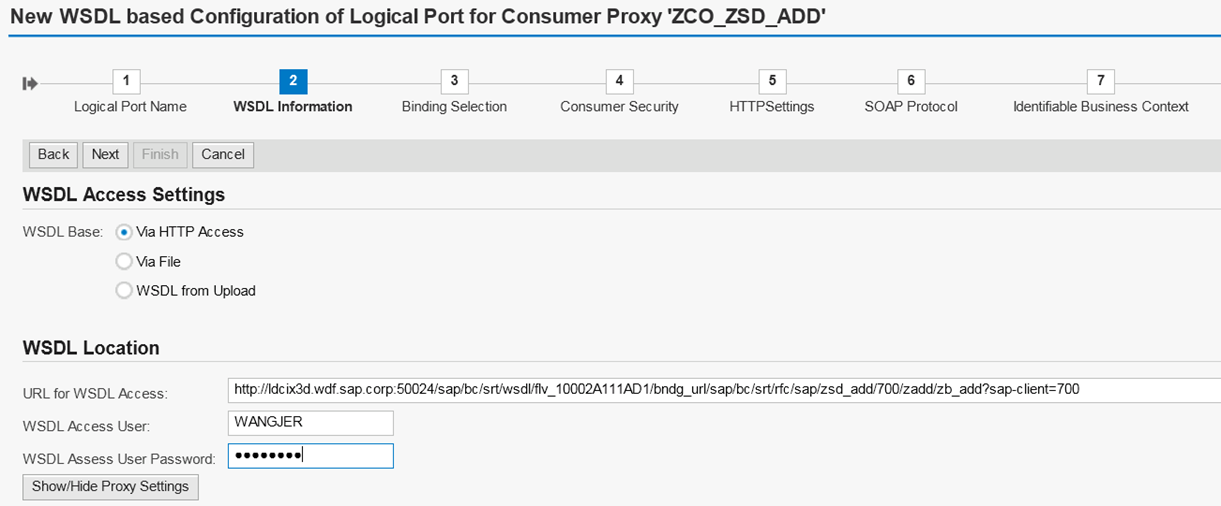Click the Back button
Screen dimensions: 1221x506
[x=53, y=154]
